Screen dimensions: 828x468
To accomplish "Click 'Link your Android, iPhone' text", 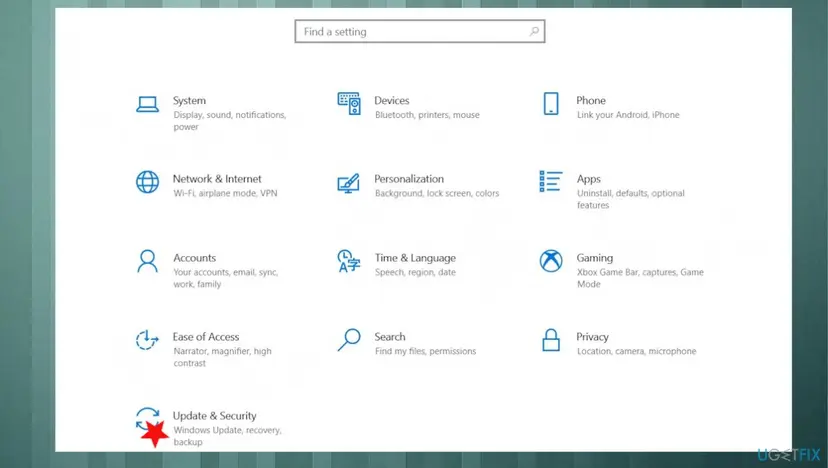I will click(628, 115).
